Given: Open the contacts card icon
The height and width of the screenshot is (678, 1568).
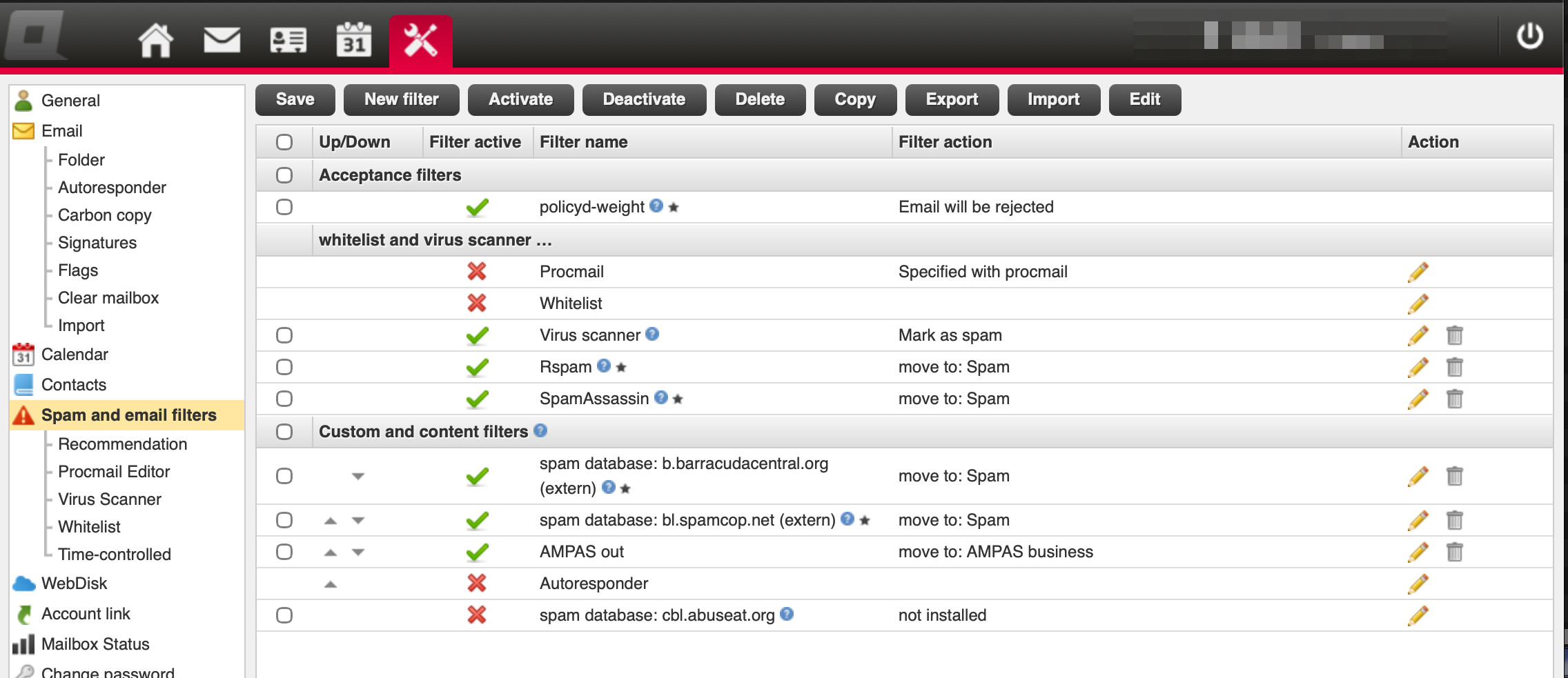Looking at the screenshot, I should [x=288, y=41].
